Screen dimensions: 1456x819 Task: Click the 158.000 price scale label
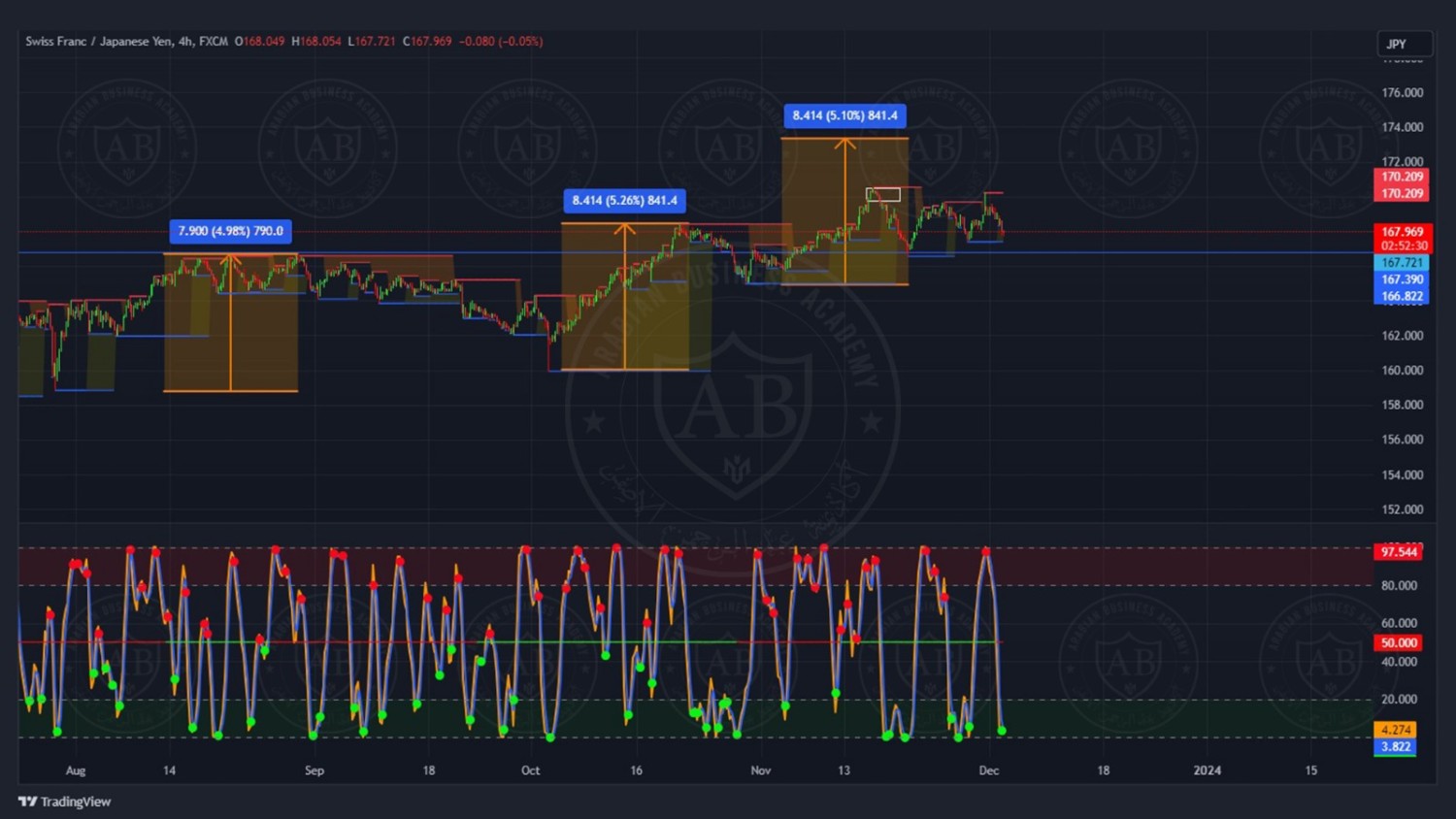pyautogui.click(x=1403, y=405)
